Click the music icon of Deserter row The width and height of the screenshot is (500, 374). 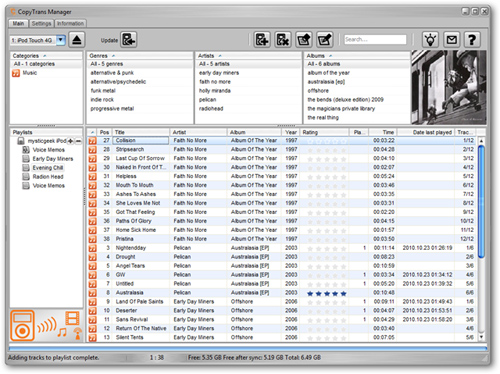[92, 311]
